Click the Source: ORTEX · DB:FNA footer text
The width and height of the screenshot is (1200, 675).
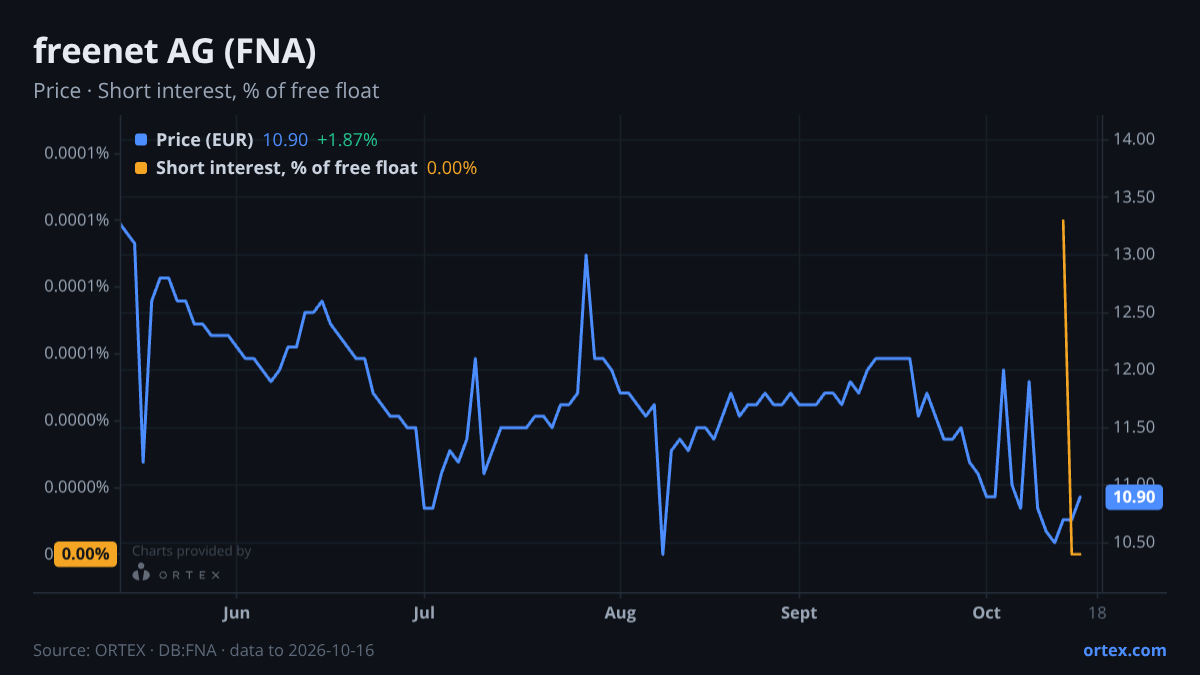coord(204,650)
